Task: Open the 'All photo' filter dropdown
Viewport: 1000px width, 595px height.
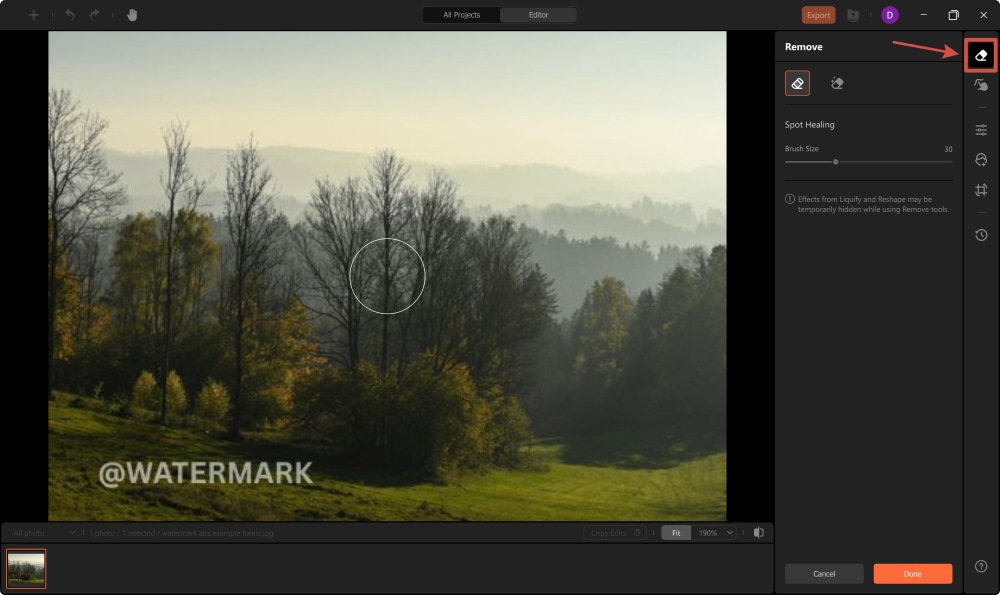Action: coord(40,532)
